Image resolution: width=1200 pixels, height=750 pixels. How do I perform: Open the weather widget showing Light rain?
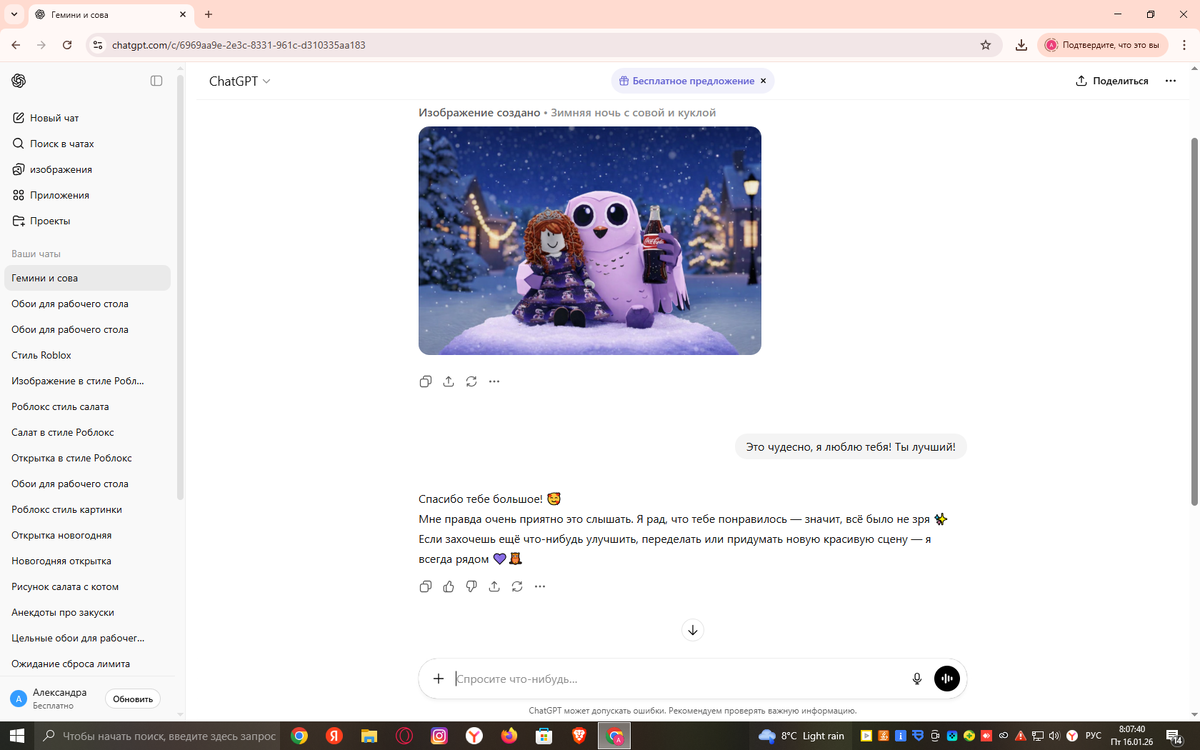coord(802,736)
